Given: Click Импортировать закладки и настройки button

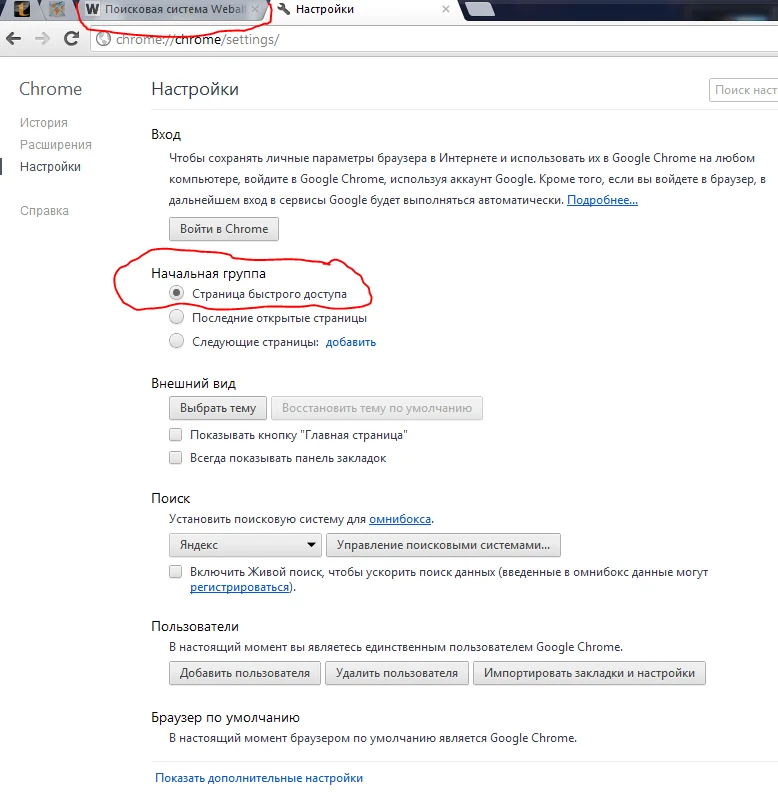Looking at the screenshot, I should 589,673.
